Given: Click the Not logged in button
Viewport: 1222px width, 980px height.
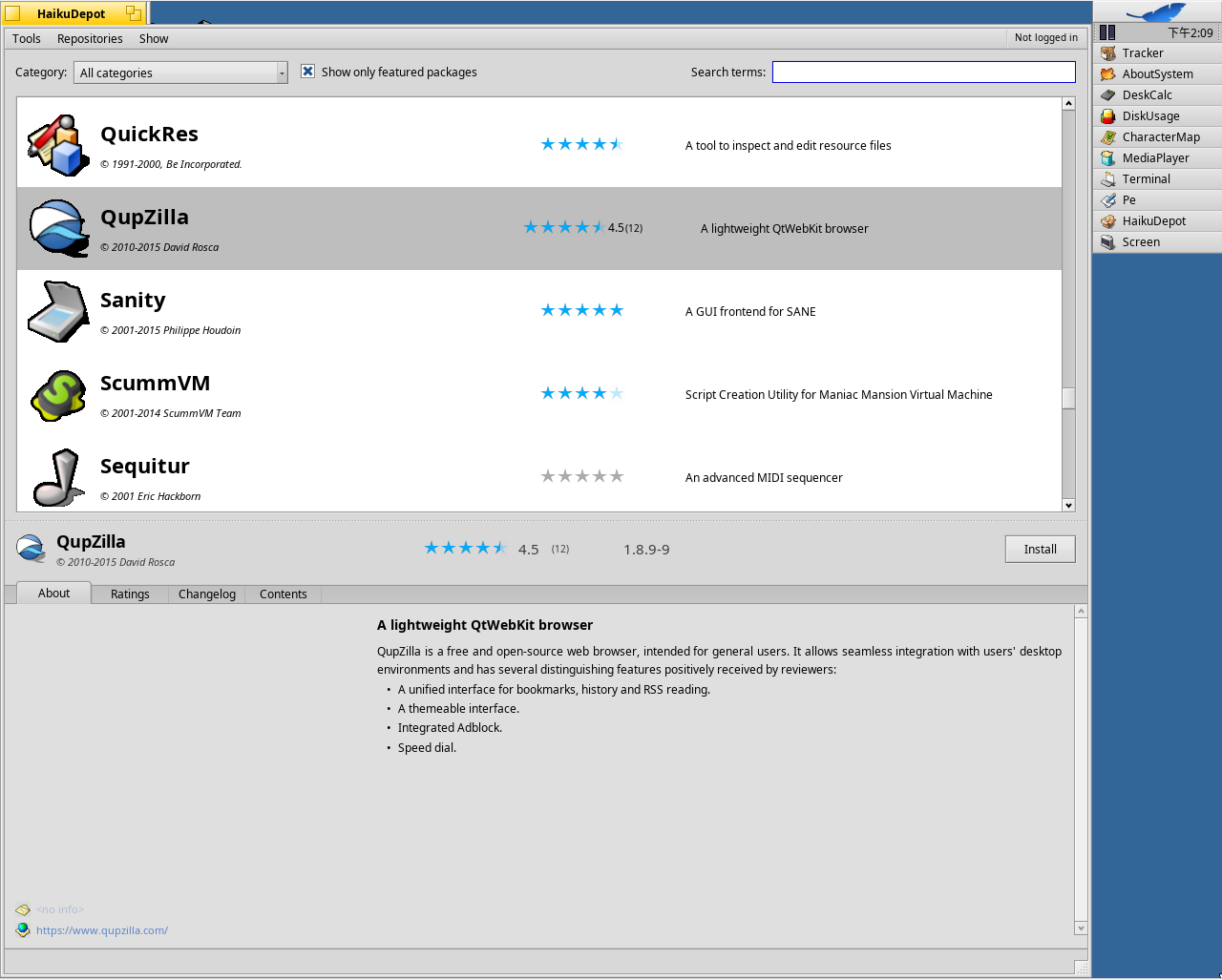Looking at the screenshot, I should [x=1046, y=38].
